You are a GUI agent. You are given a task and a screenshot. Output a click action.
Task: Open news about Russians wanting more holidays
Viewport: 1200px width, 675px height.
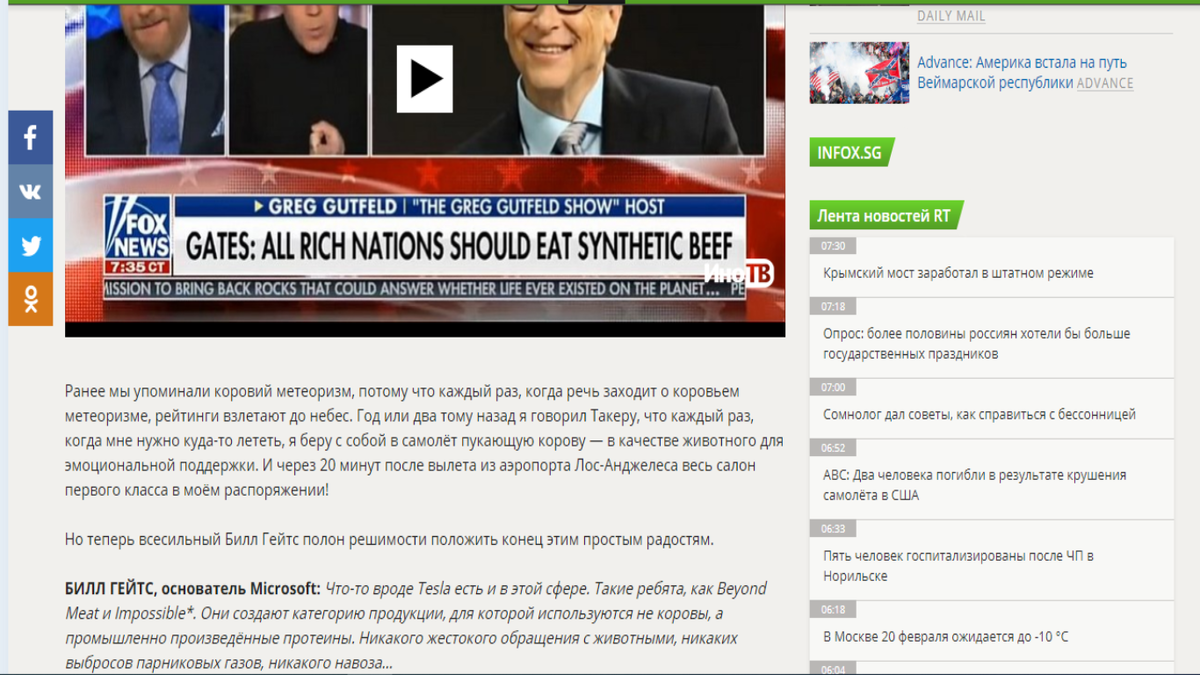coord(977,344)
